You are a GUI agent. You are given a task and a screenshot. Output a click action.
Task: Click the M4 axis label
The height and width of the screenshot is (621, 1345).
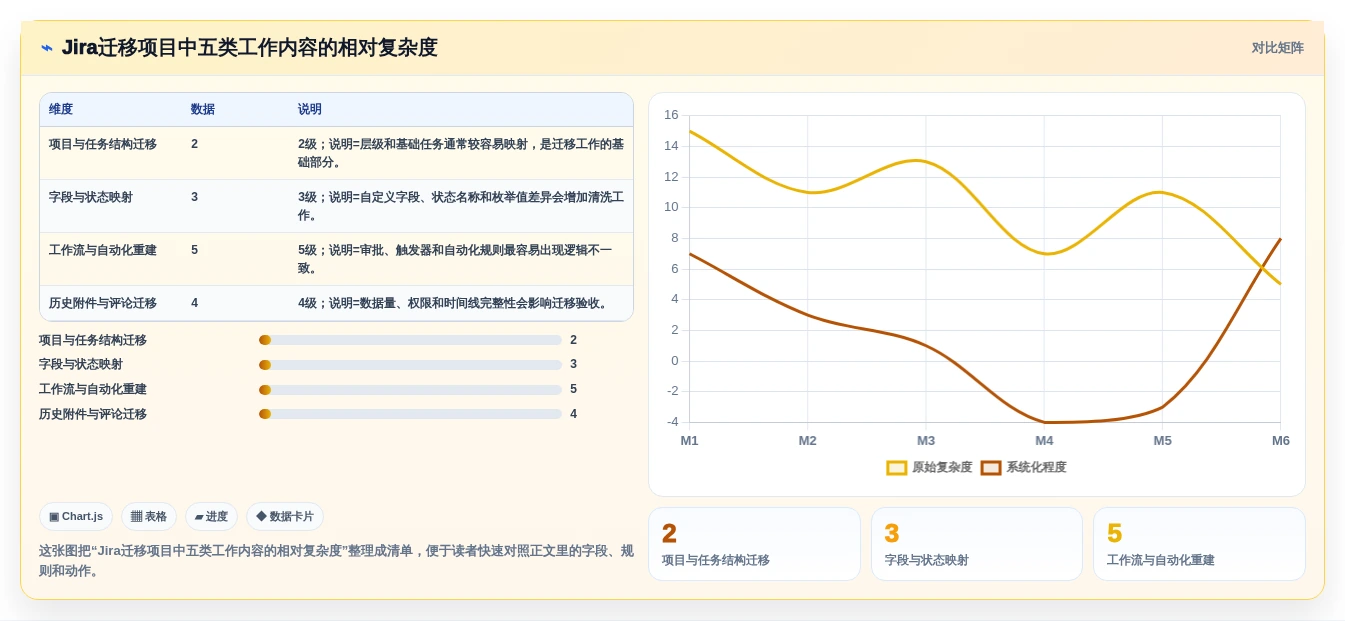pos(1044,441)
